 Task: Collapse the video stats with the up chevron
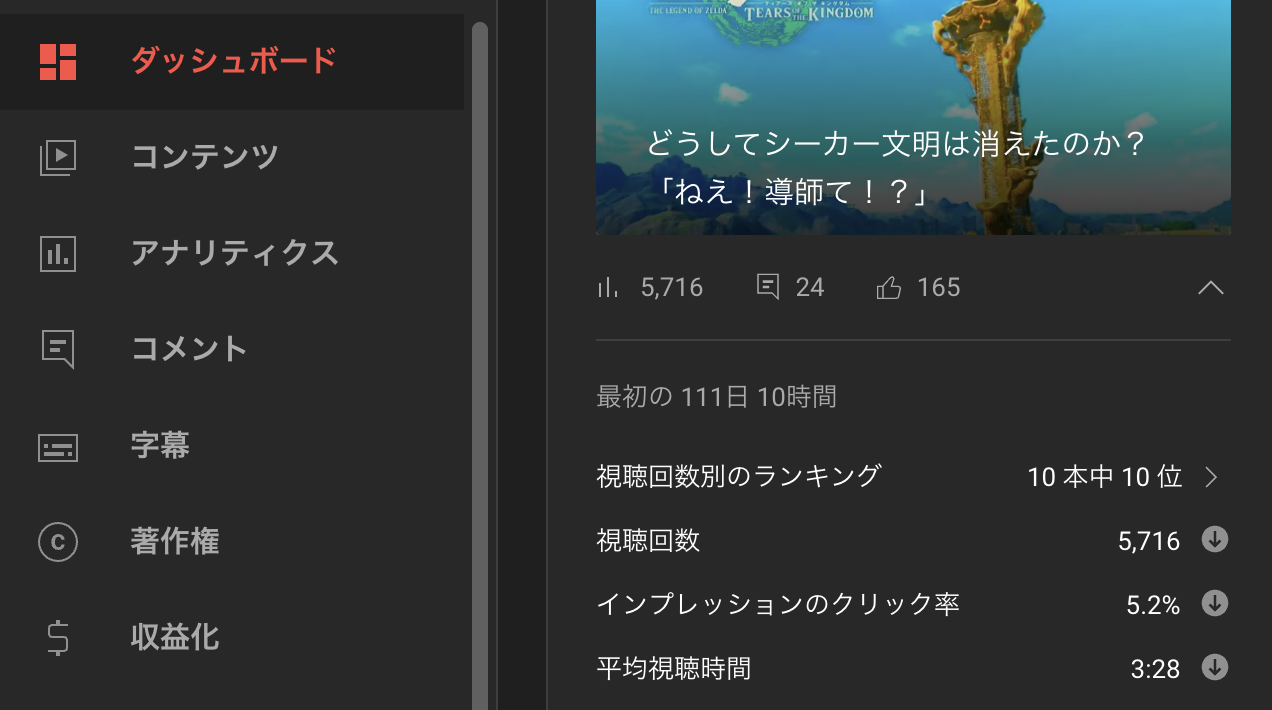[x=1211, y=288]
